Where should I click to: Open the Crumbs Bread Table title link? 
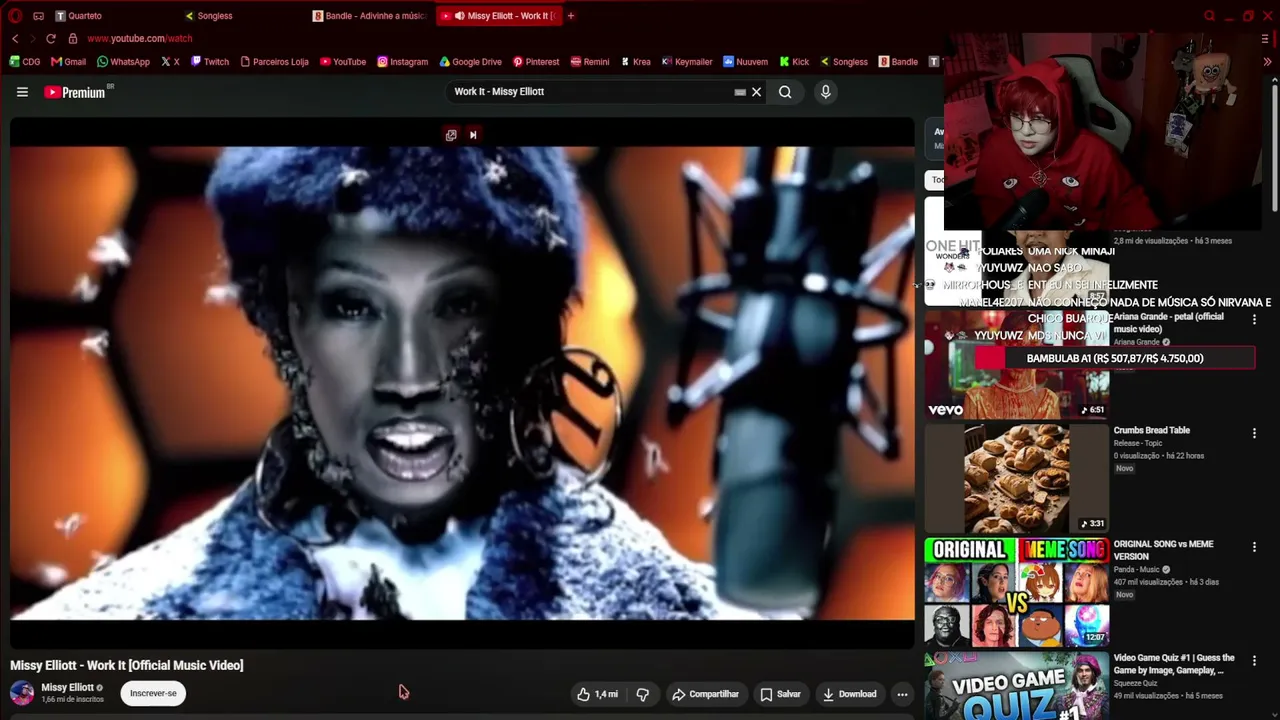coord(1151,430)
